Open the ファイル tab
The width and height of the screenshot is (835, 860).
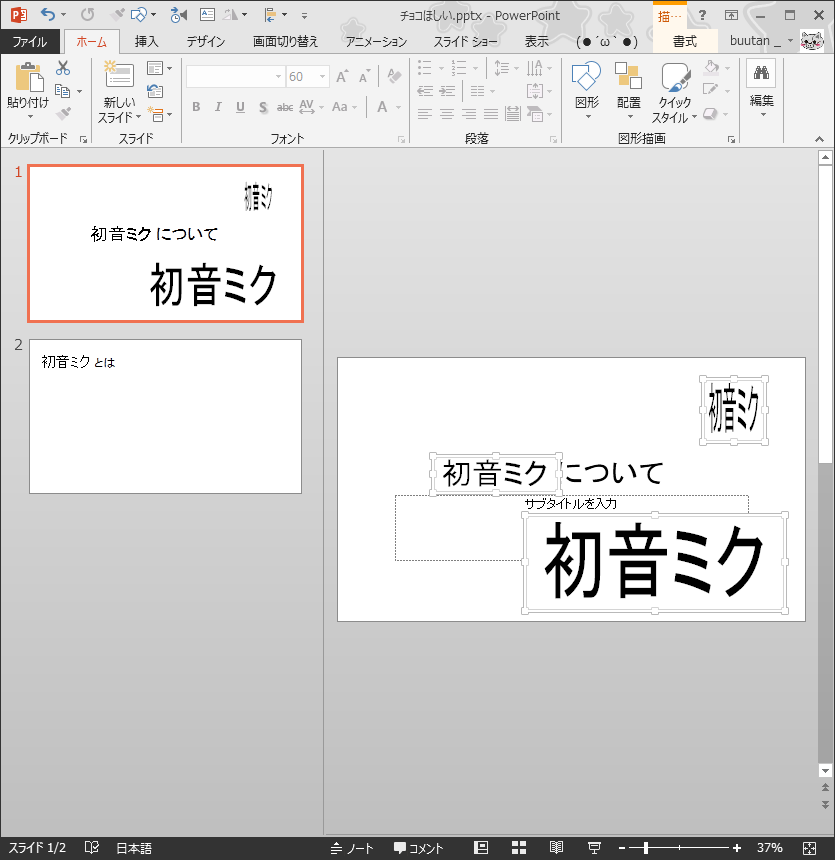[30, 42]
